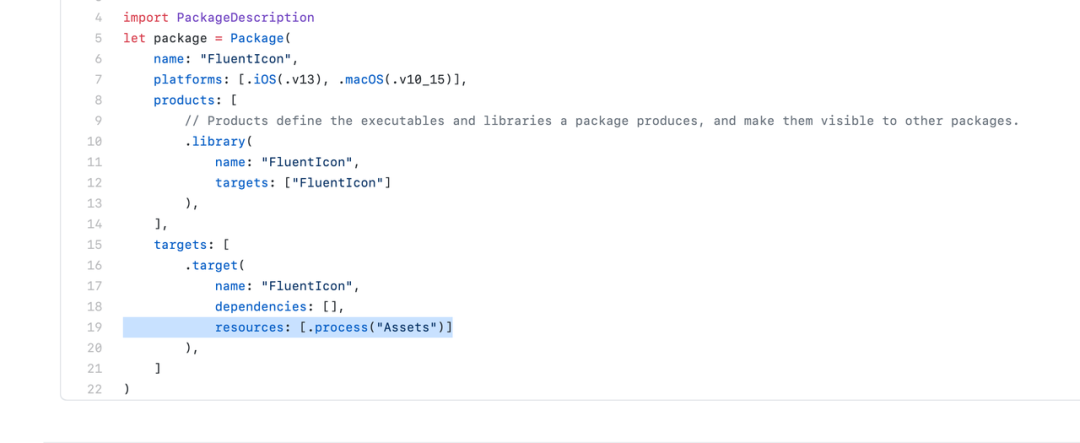Click the word Package after equals sign
The height and width of the screenshot is (443, 1080).
[253, 39]
